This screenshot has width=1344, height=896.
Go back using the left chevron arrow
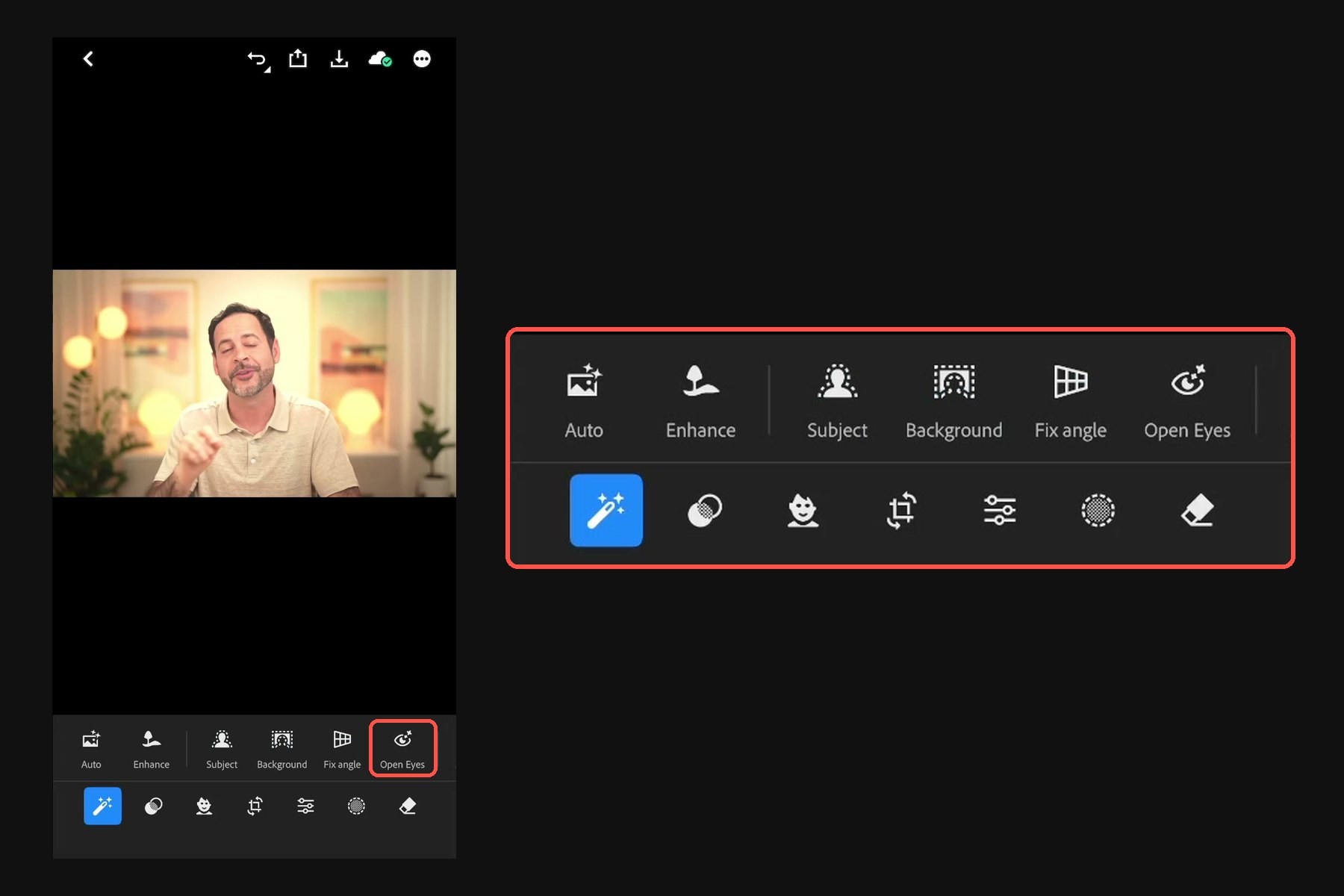(x=88, y=59)
